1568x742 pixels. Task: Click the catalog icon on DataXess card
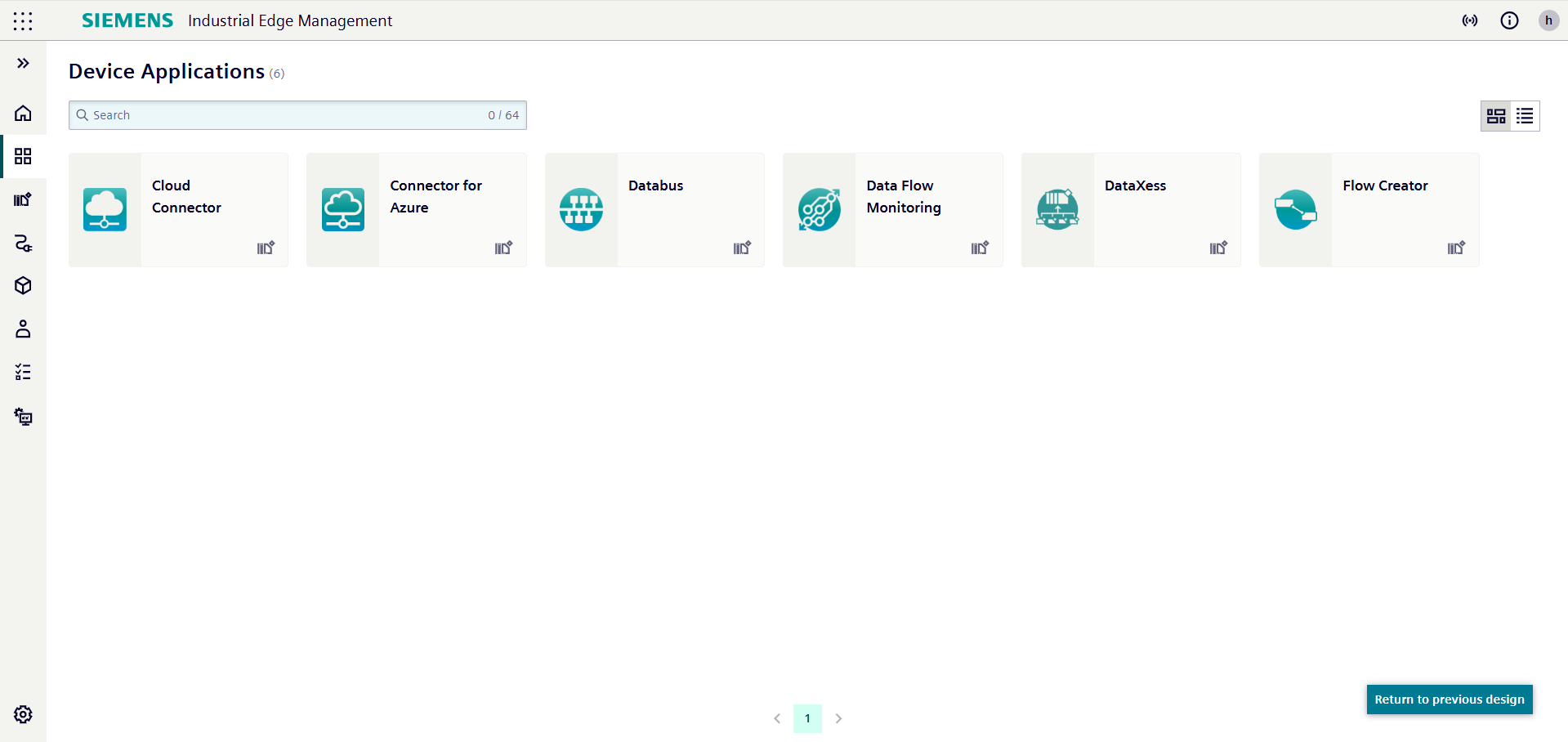(x=1218, y=248)
